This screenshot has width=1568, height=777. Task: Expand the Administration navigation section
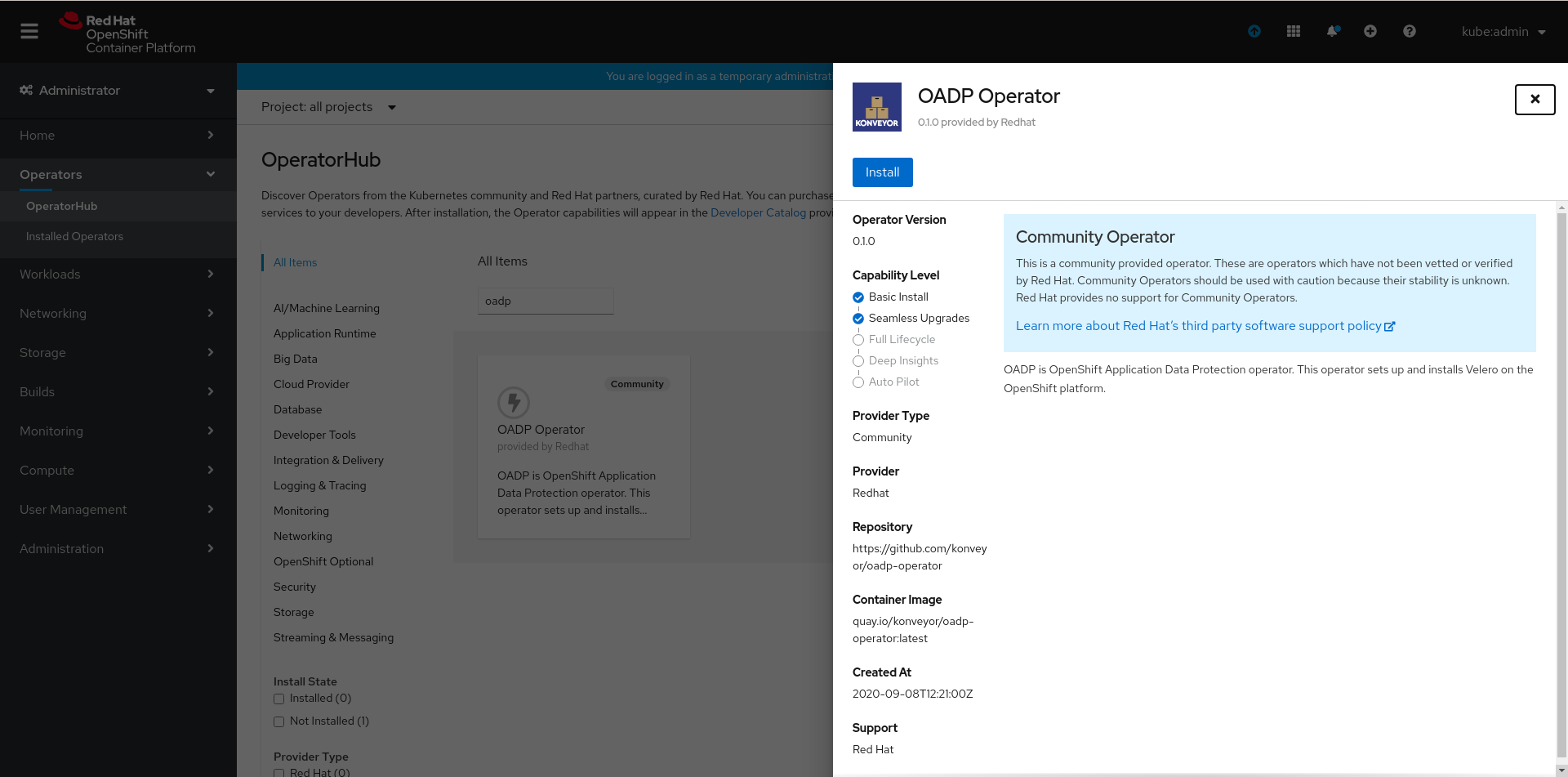(x=118, y=549)
